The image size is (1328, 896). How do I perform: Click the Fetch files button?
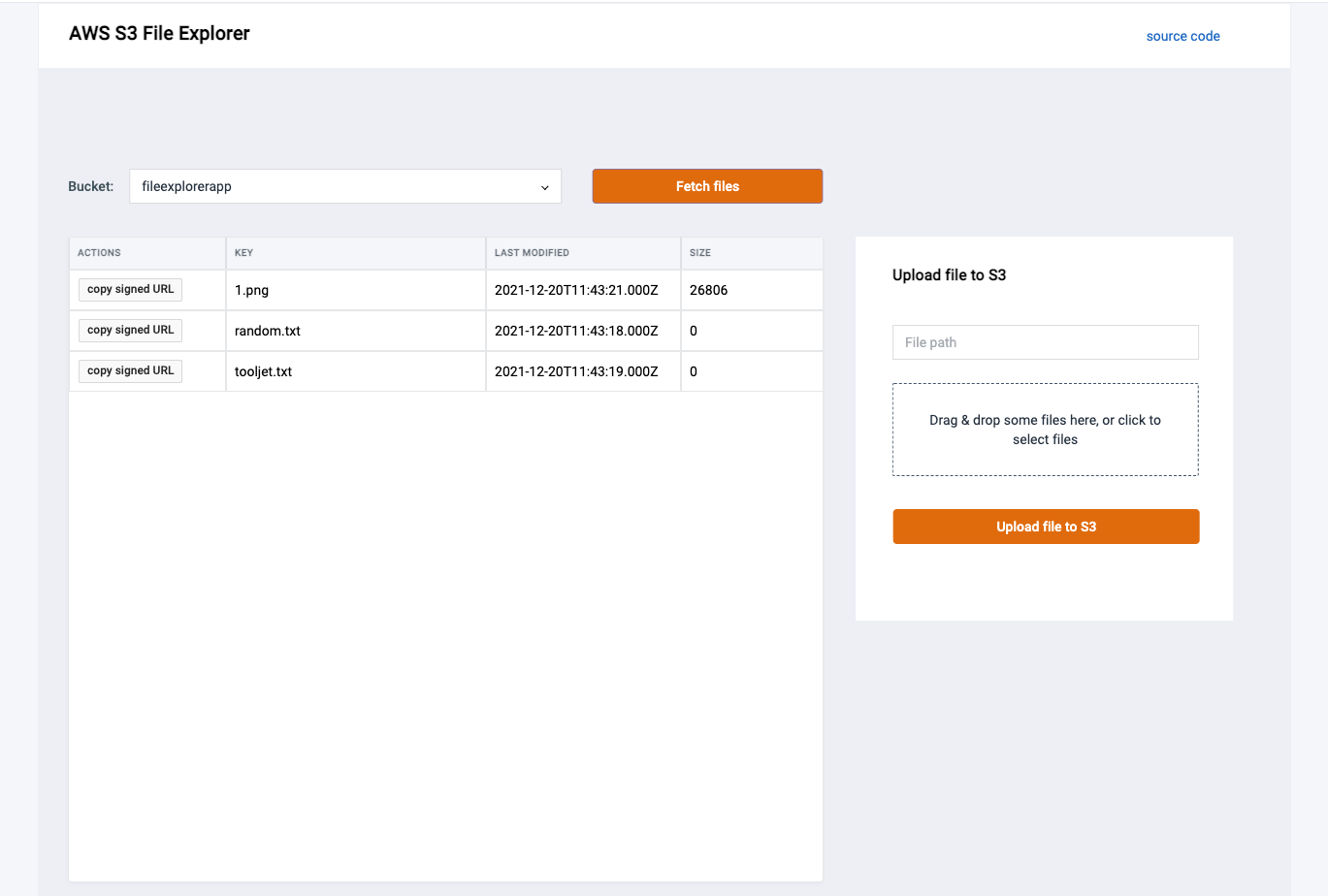pos(707,186)
